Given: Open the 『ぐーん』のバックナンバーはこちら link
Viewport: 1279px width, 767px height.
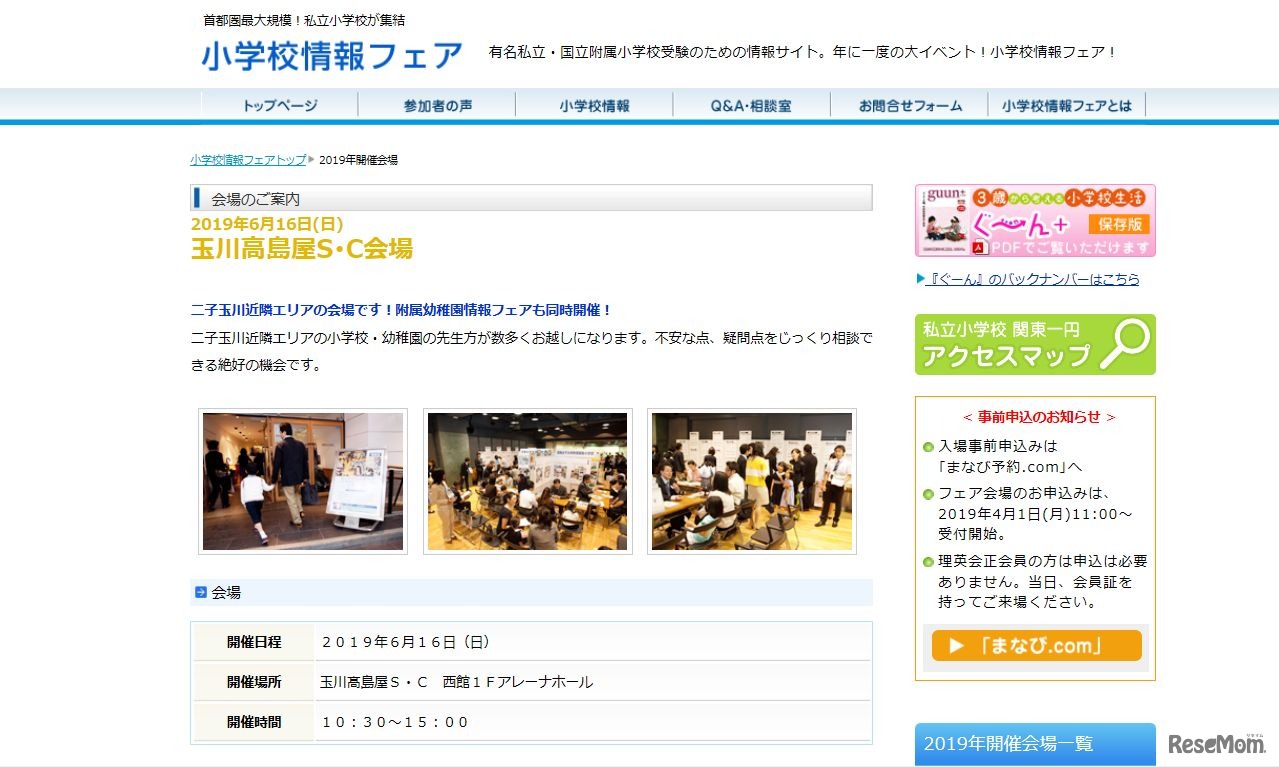Looking at the screenshot, I should tap(1034, 279).
